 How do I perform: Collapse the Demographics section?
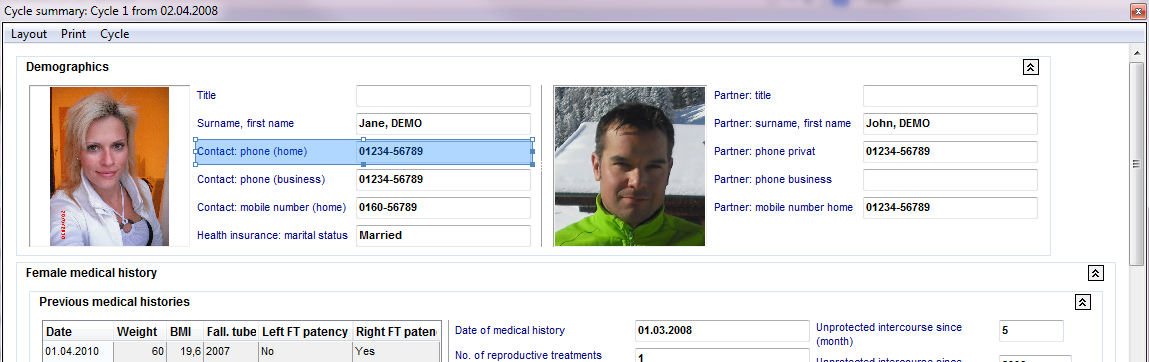(x=1030, y=67)
